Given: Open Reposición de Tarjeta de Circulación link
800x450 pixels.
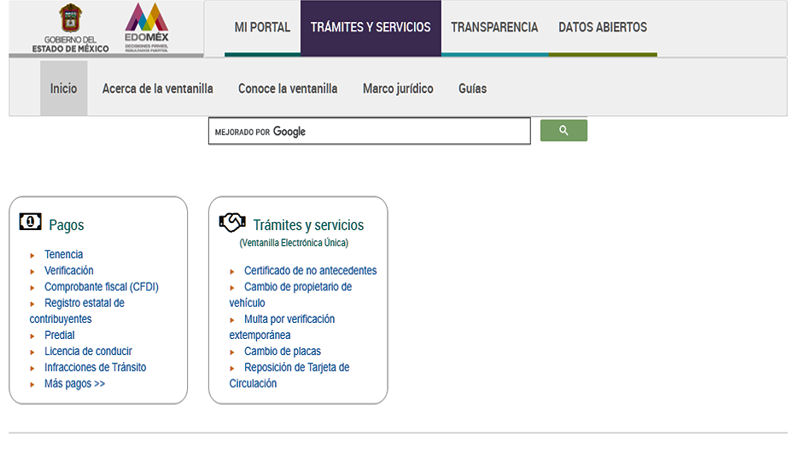Looking at the screenshot, I should 289,376.
